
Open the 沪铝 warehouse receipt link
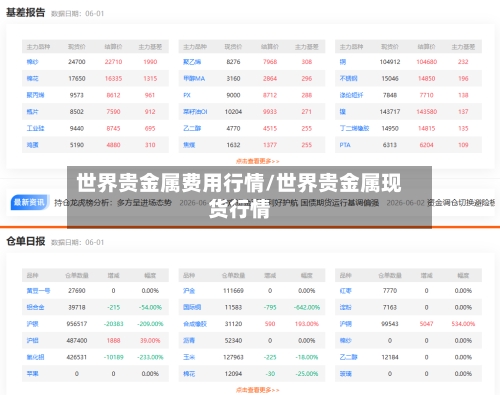click(x=33, y=341)
